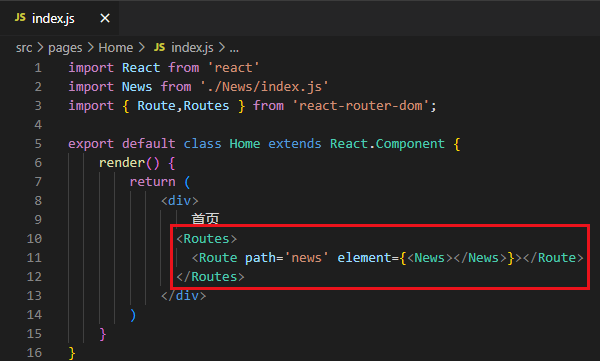The image size is (600, 361).
Task: Open the breadcrumb ellipsis symbol list
Action: pos(234,49)
